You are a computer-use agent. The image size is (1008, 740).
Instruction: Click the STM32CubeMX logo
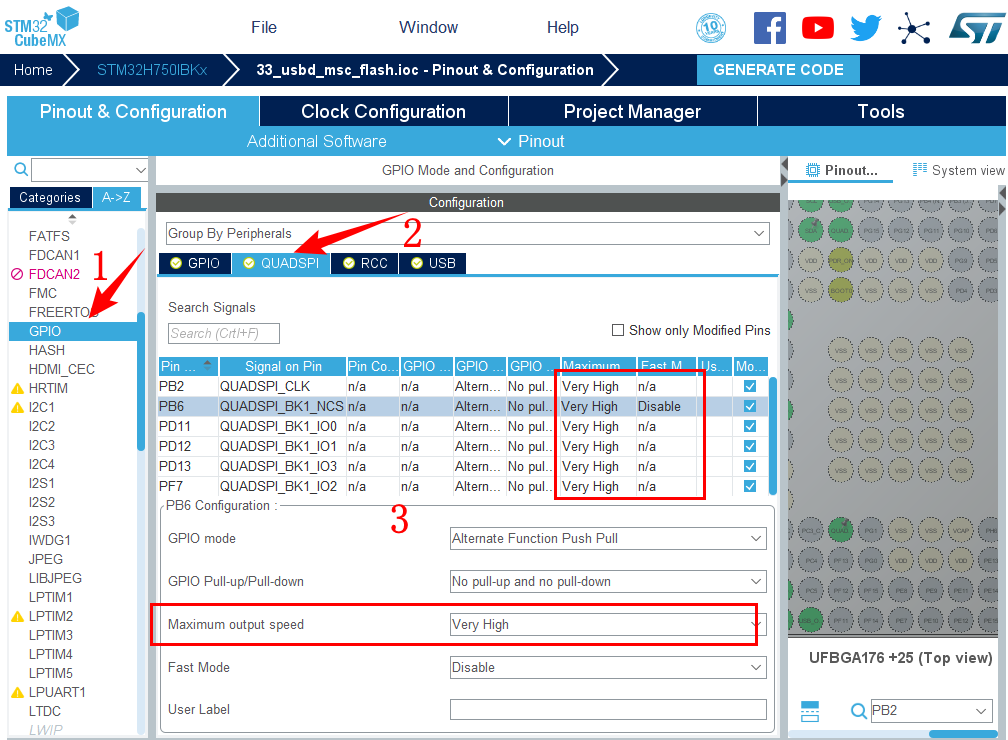pos(42,27)
